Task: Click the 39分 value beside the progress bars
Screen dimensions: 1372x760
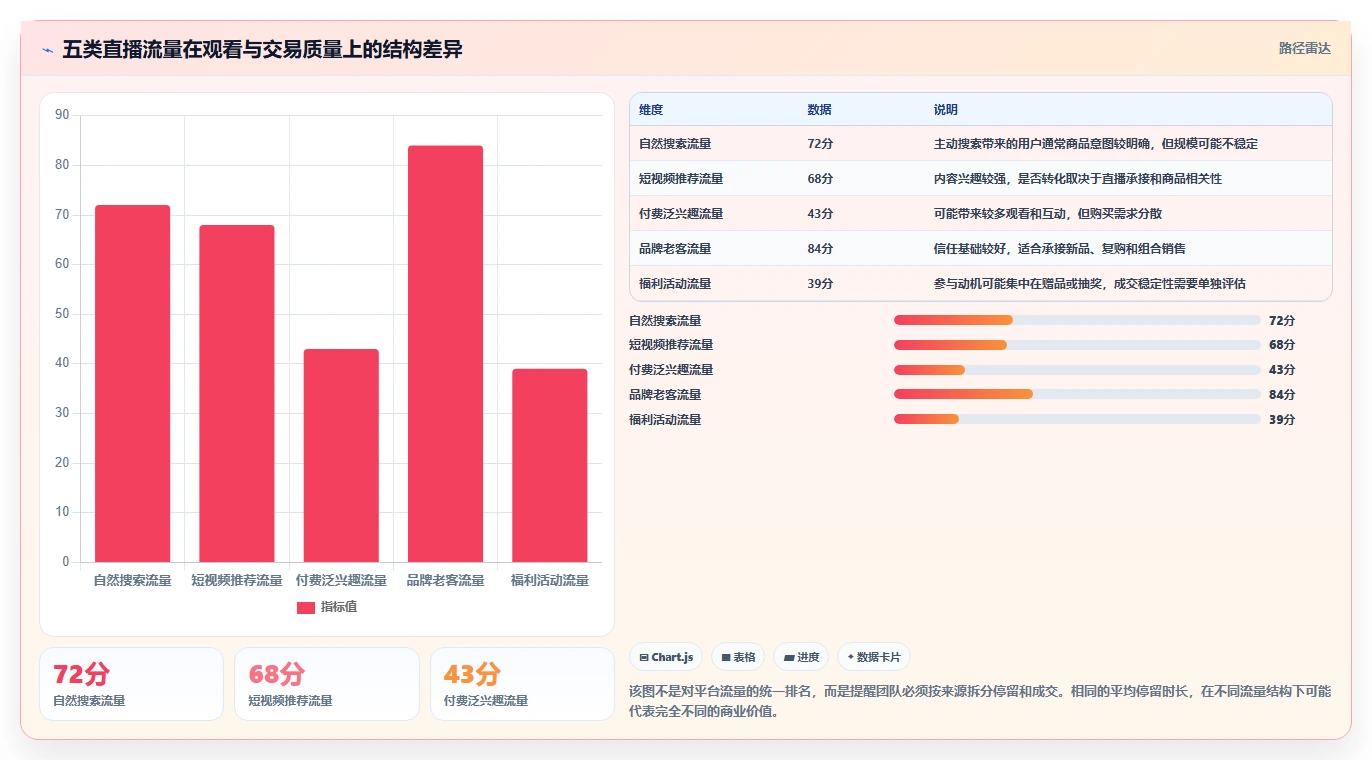Action: tap(1282, 420)
